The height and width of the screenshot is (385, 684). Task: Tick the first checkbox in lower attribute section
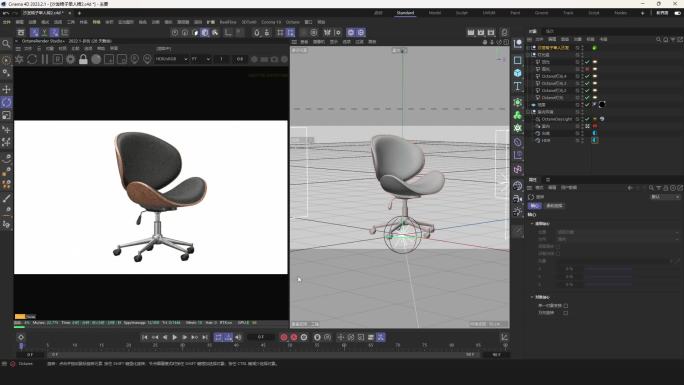point(565,306)
